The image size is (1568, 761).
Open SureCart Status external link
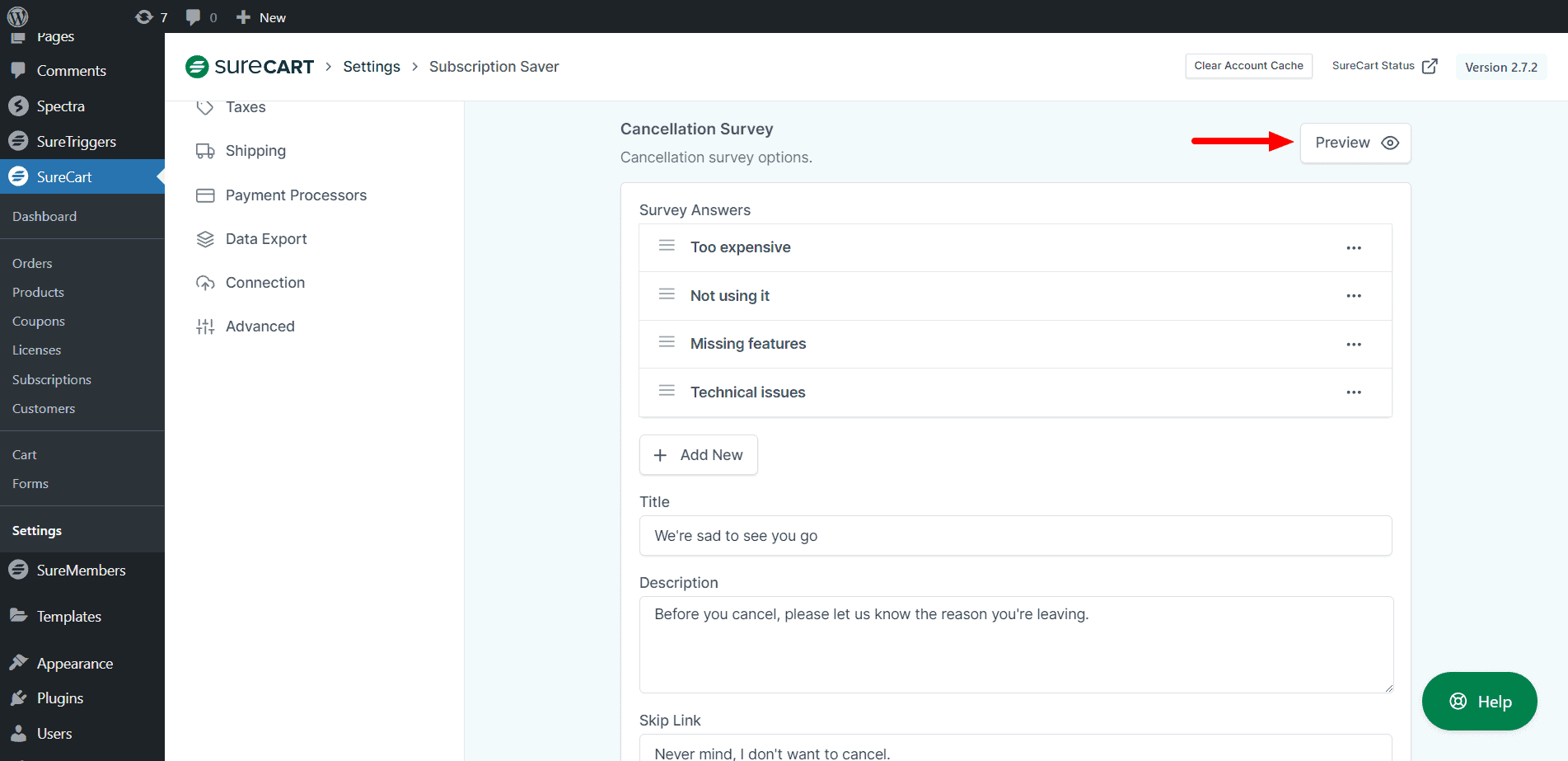1384,66
